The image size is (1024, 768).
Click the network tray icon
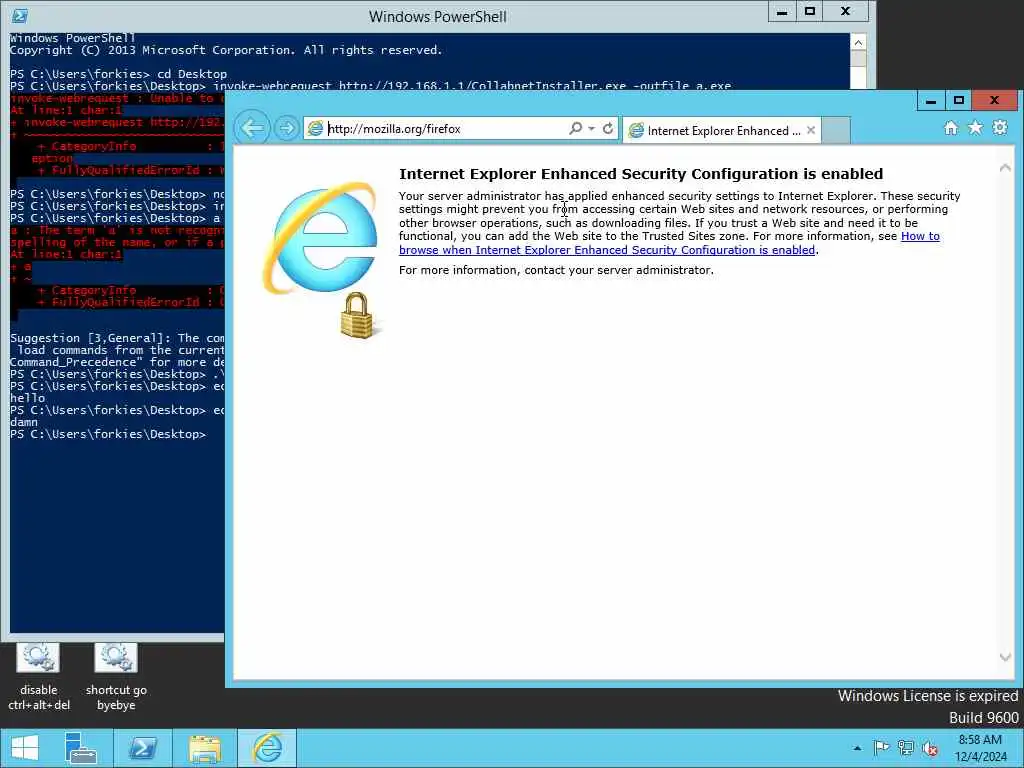[x=906, y=748]
